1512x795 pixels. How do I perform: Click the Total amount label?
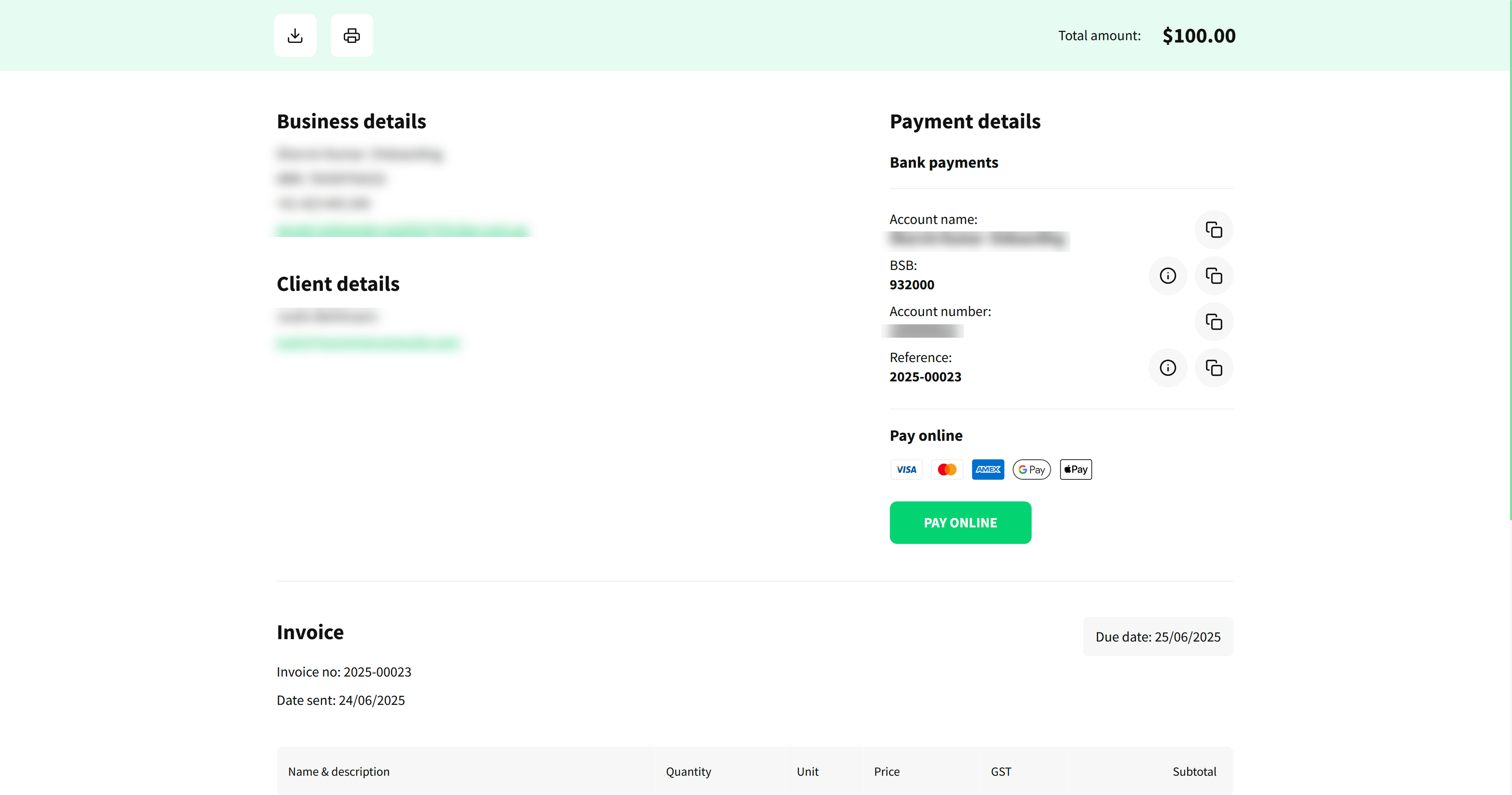tap(1099, 36)
